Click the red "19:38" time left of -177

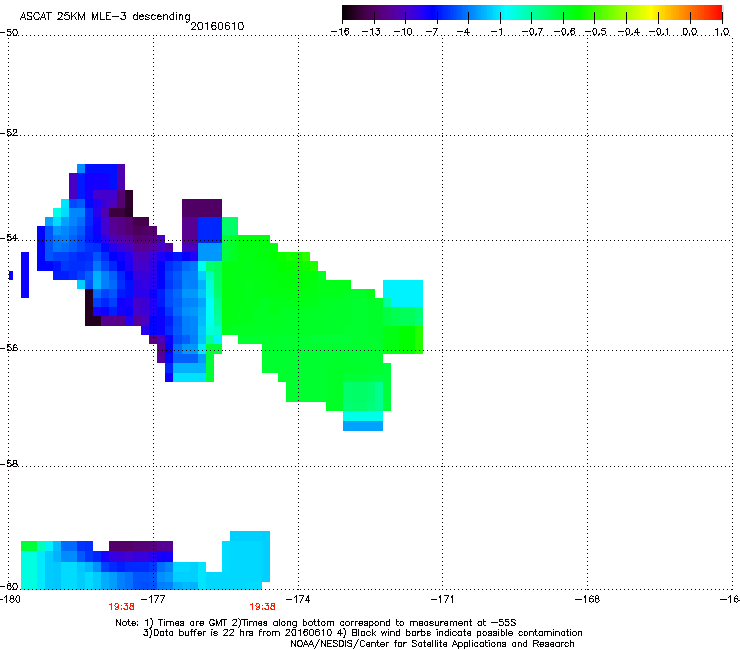121,607
